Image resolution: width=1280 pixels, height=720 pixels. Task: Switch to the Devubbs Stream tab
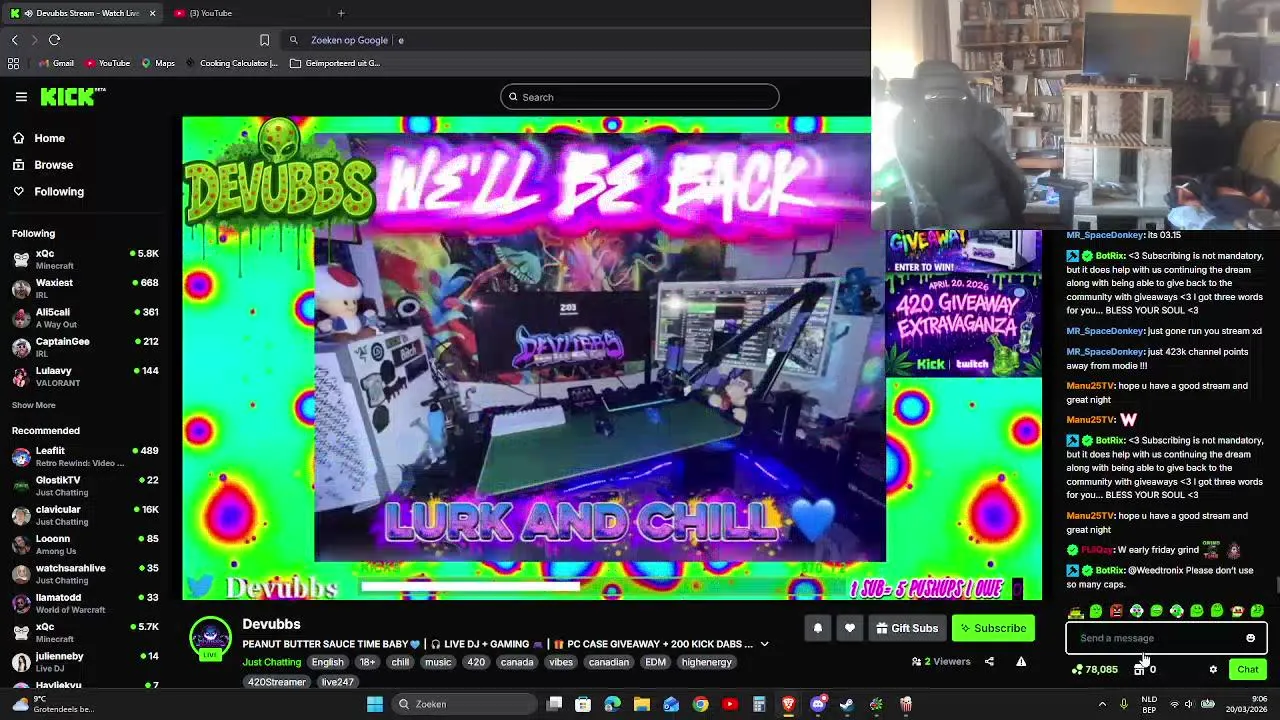click(82, 13)
